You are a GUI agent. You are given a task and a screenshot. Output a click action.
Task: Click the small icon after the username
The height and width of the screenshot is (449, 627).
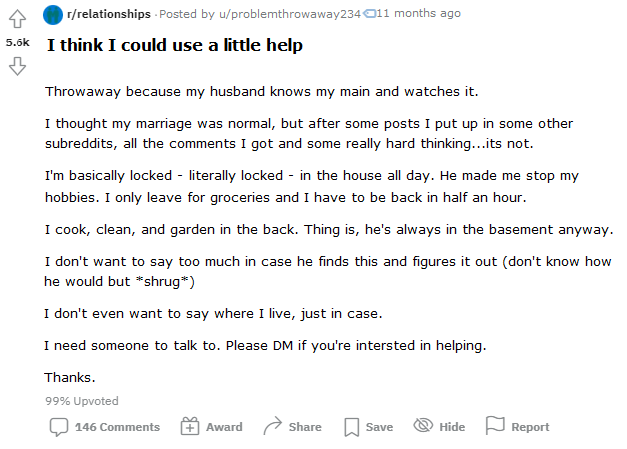(x=369, y=14)
